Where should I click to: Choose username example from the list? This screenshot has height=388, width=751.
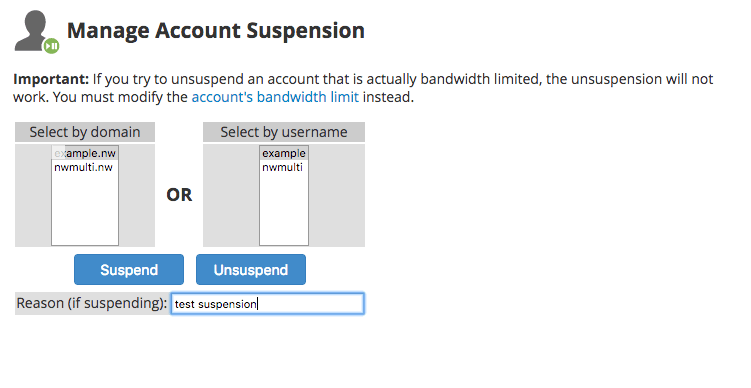point(284,153)
